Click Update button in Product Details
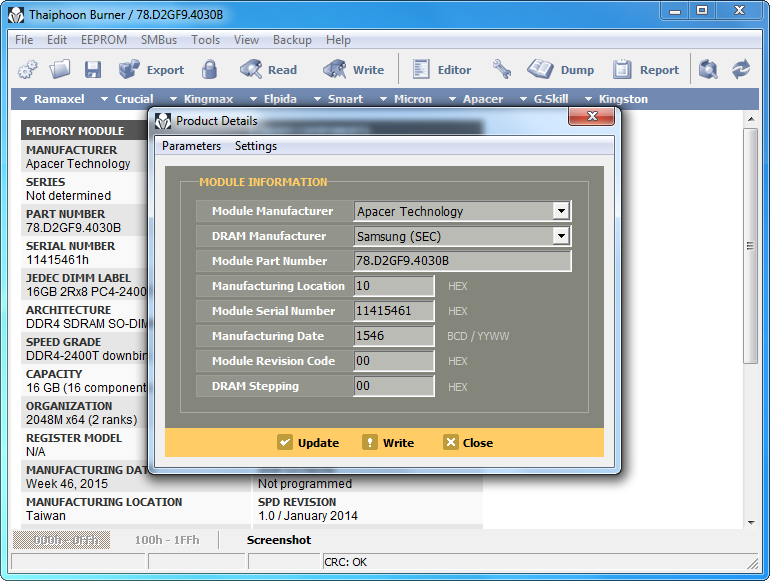The height and width of the screenshot is (581, 770). click(x=308, y=443)
